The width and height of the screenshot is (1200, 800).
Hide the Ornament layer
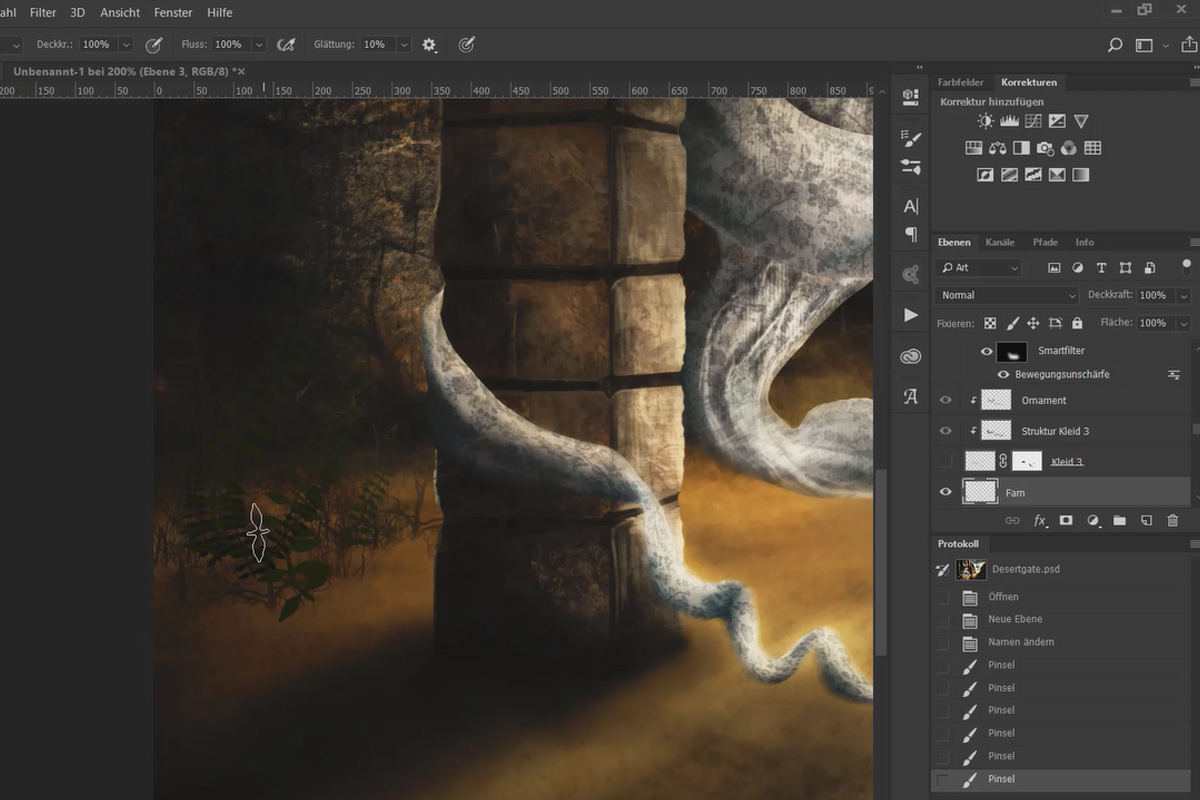945,400
